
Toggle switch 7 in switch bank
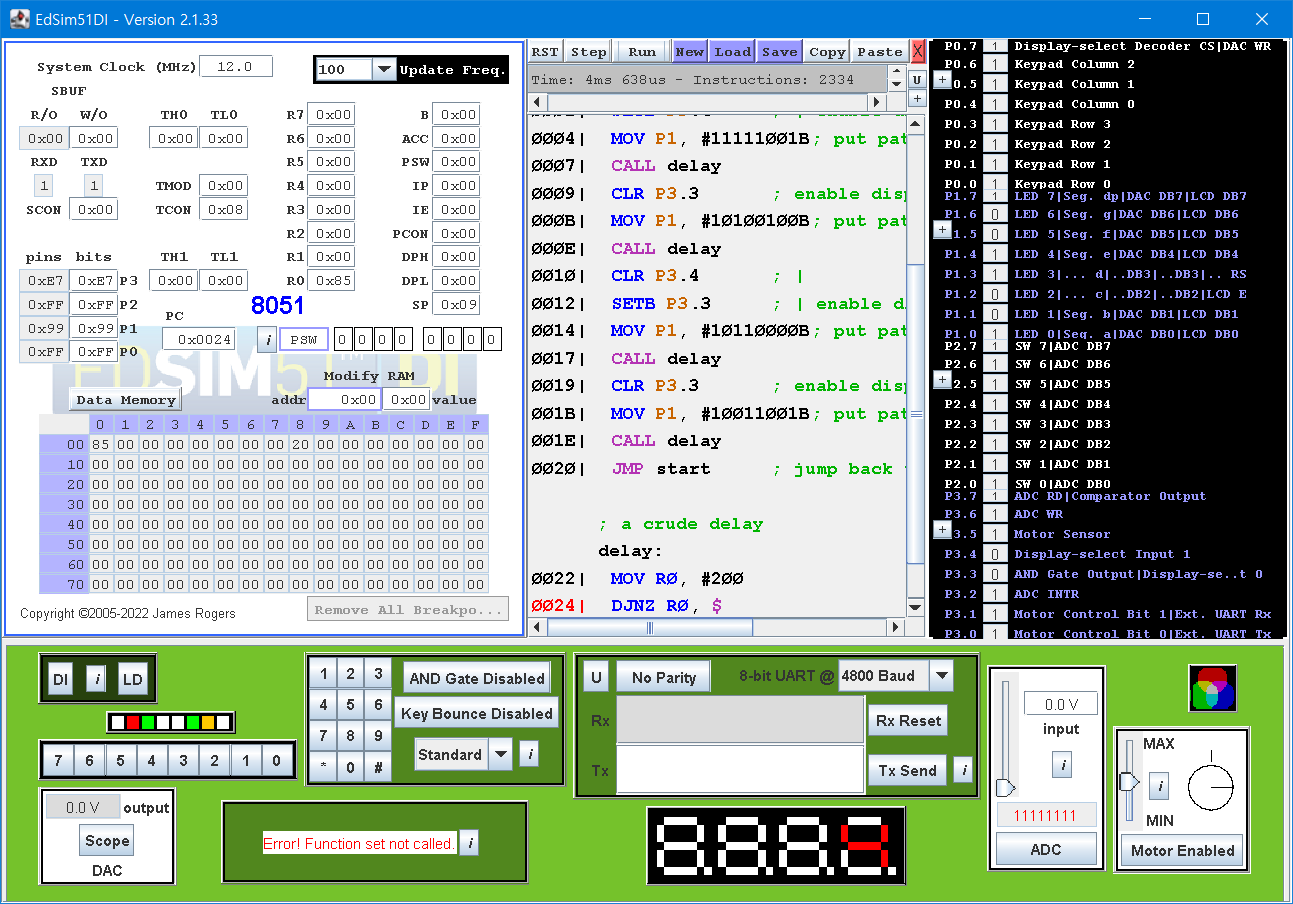58,761
